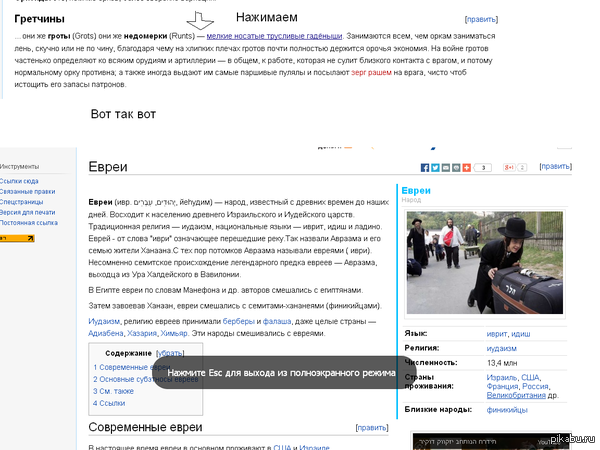Open the orange plus more-sharing icon
The image size is (600, 450).
pyautogui.click(x=466, y=168)
